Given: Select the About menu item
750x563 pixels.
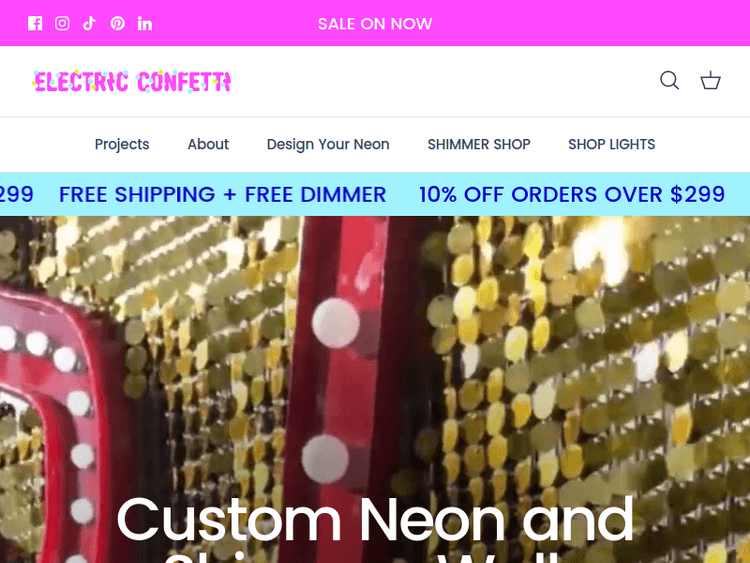Looking at the screenshot, I should [x=208, y=144].
